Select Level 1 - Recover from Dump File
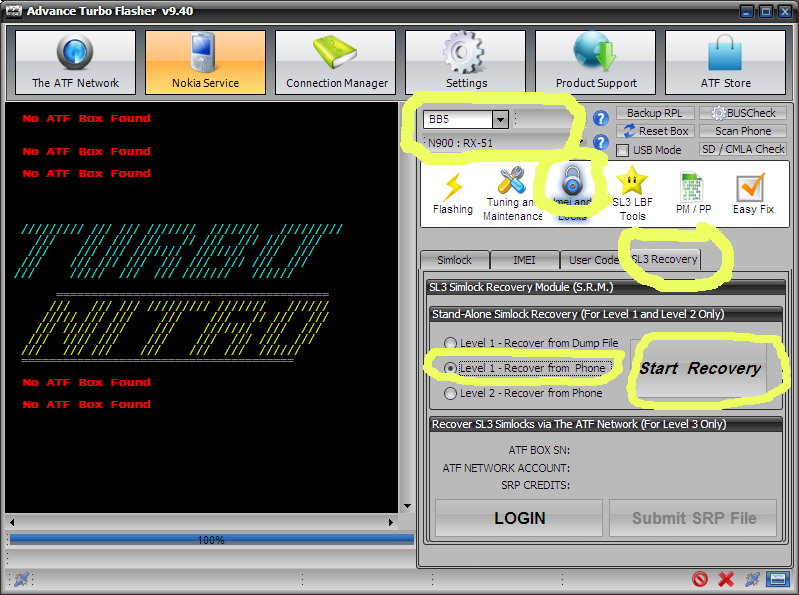 tap(450, 343)
